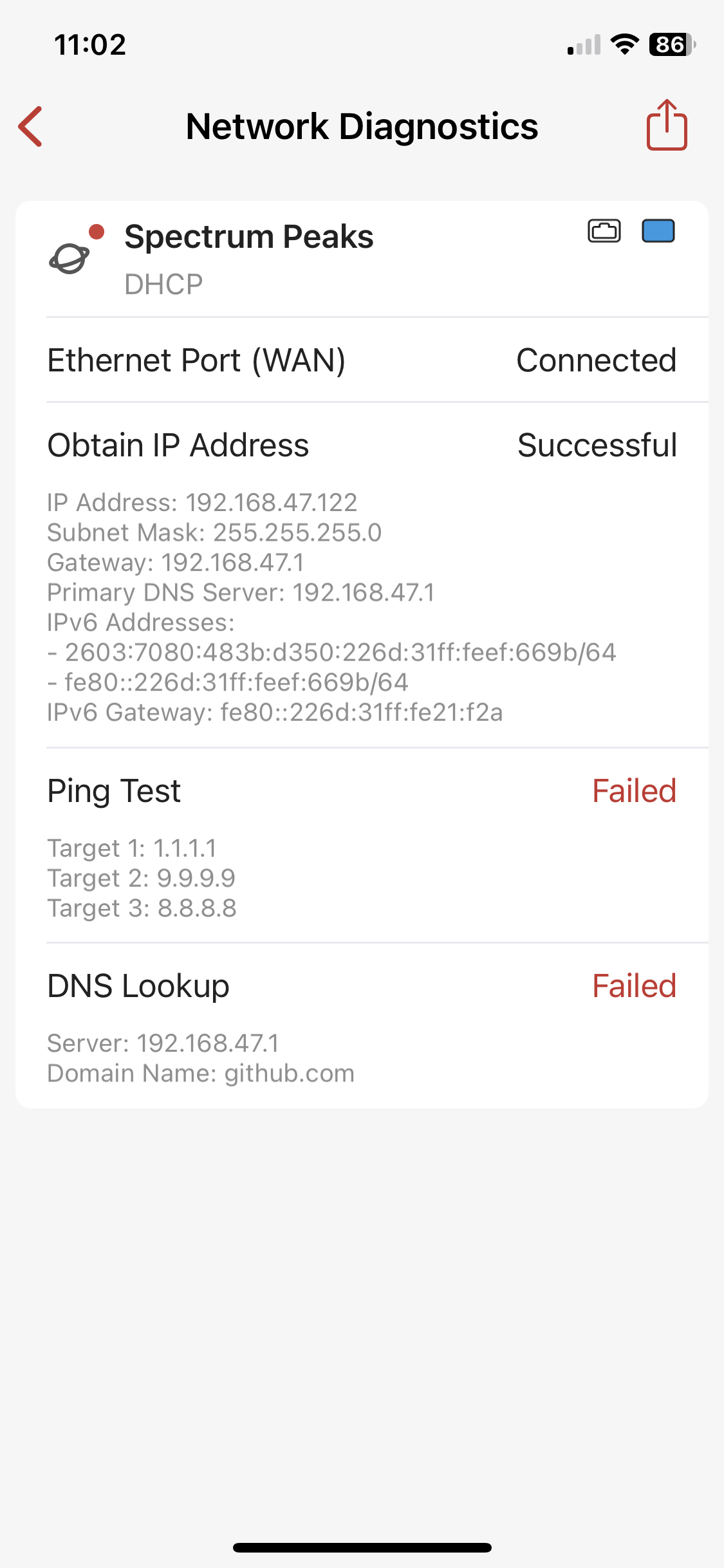Tap the Successful status text

(597, 445)
